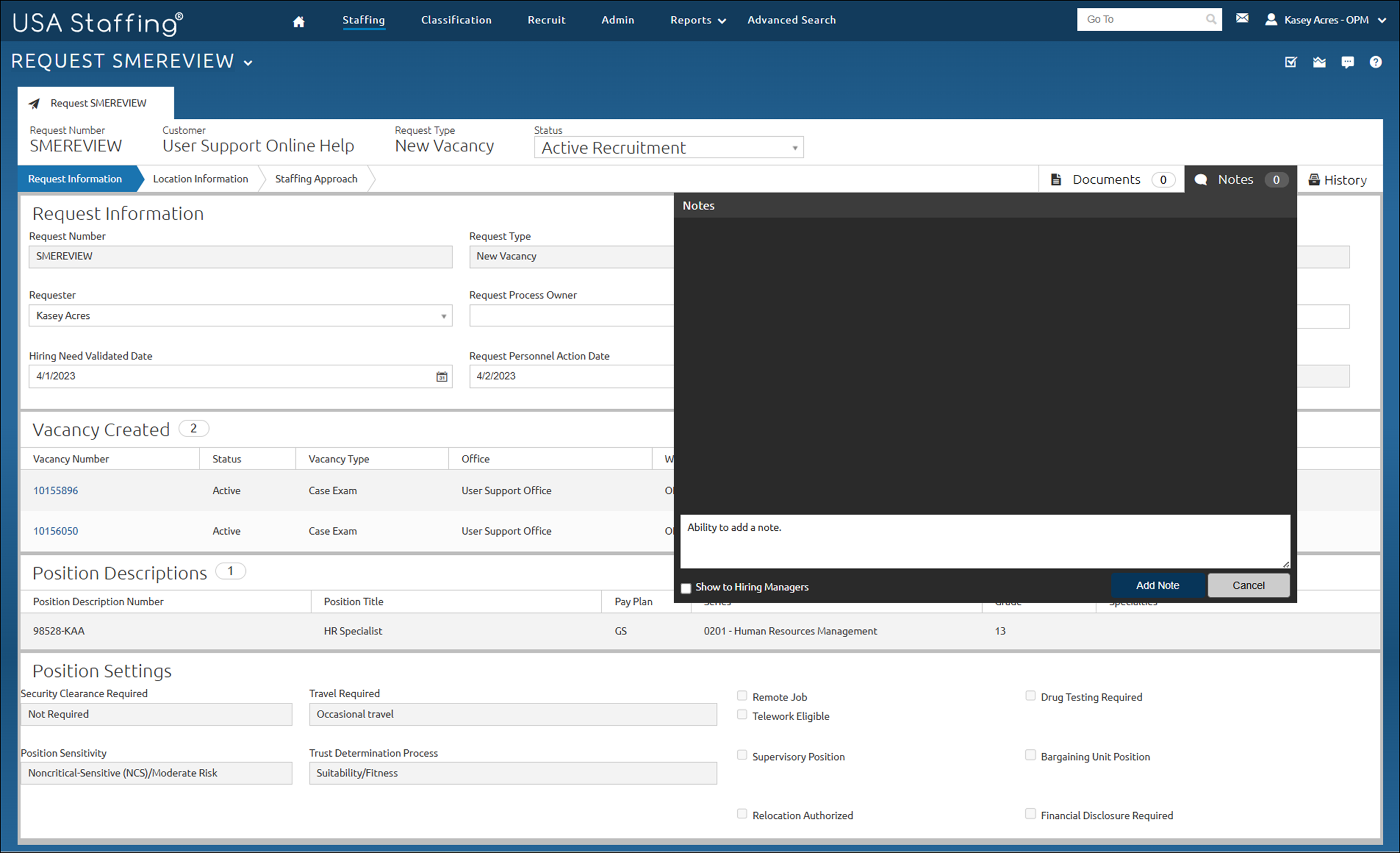Check the Financial Disclosure Required checkbox
1400x853 pixels.
tap(1030, 814)
